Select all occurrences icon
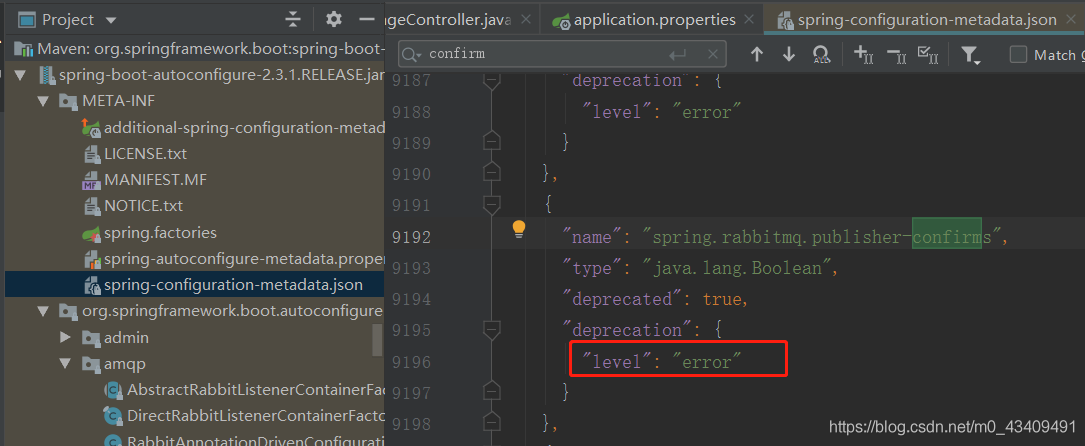This screenshot has height=446, width=1085. [x=927, y=55]
